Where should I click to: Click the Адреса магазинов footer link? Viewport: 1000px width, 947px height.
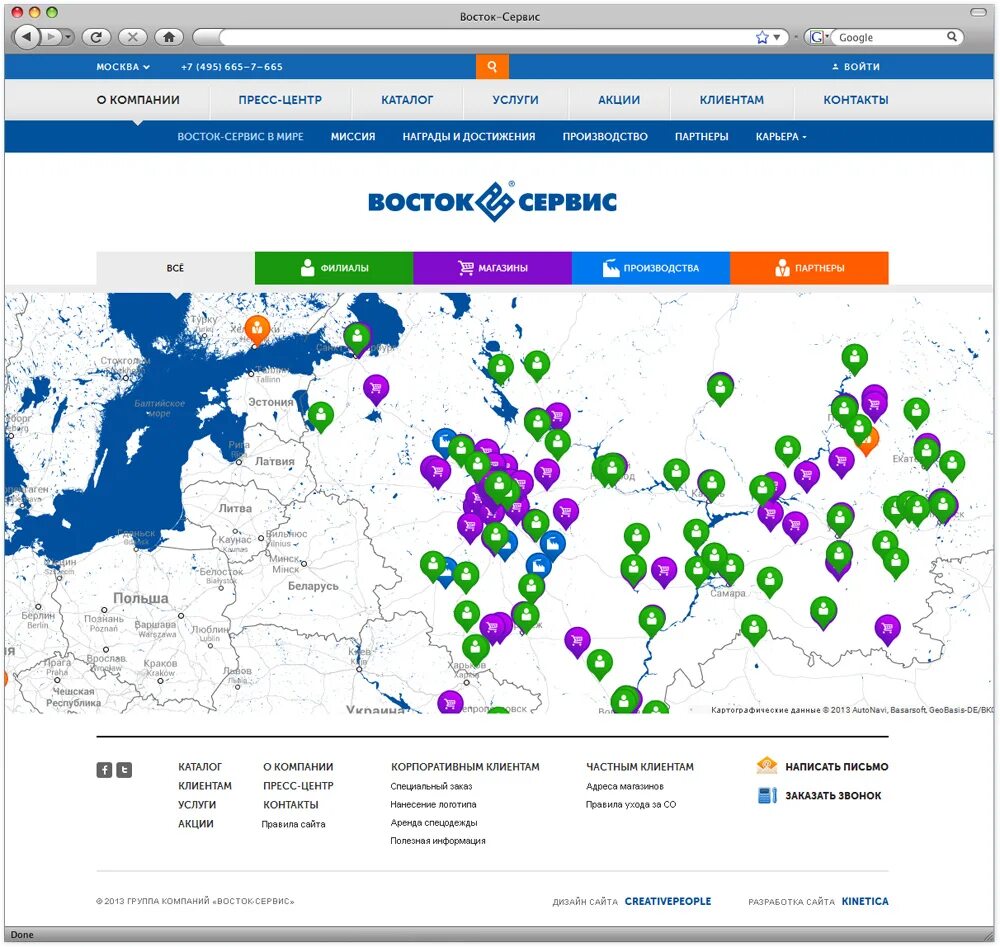tap(624, 786)
